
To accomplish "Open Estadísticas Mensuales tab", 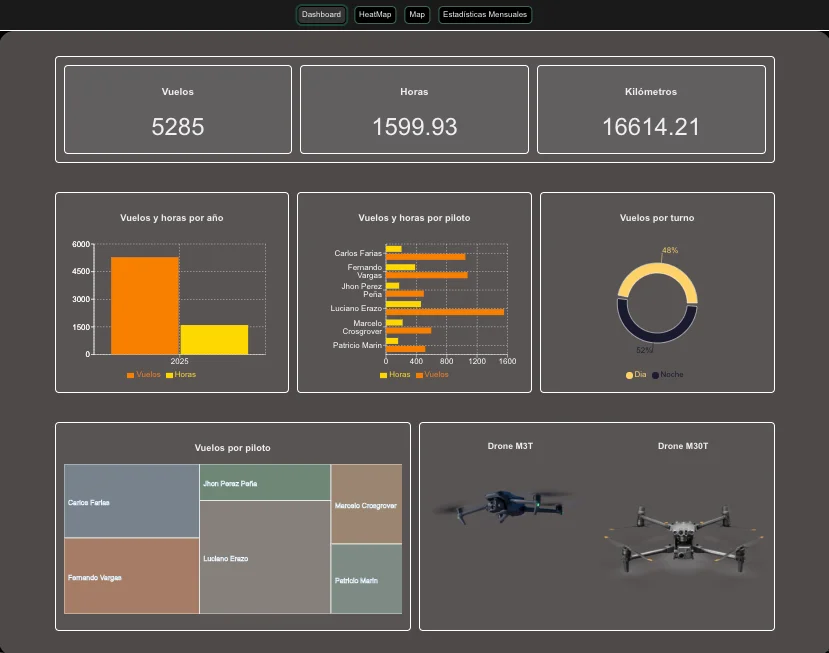I will click(x=485, y=15).
